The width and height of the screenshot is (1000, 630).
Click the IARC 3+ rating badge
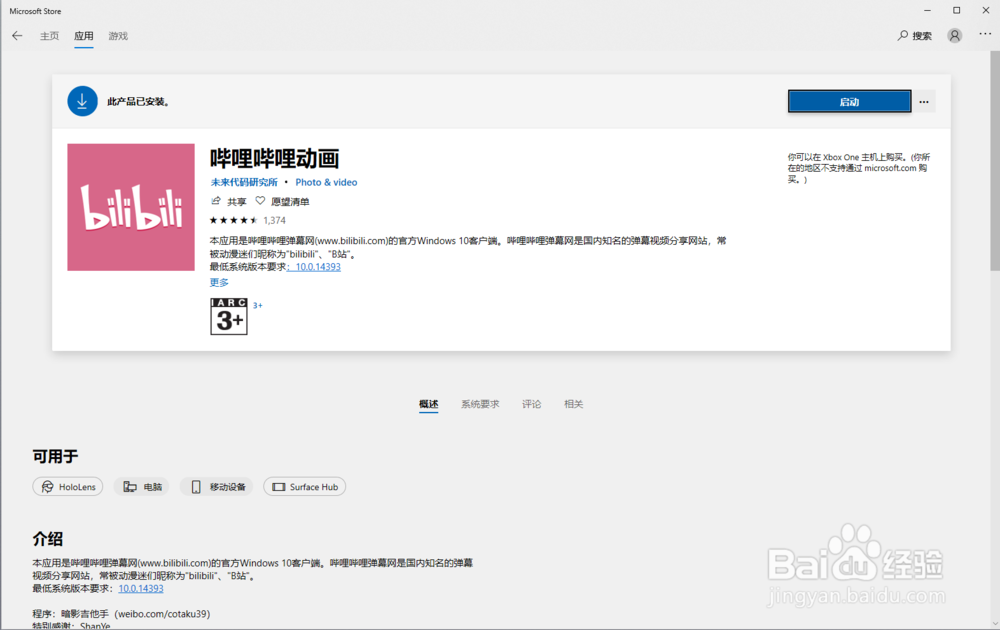229,316
